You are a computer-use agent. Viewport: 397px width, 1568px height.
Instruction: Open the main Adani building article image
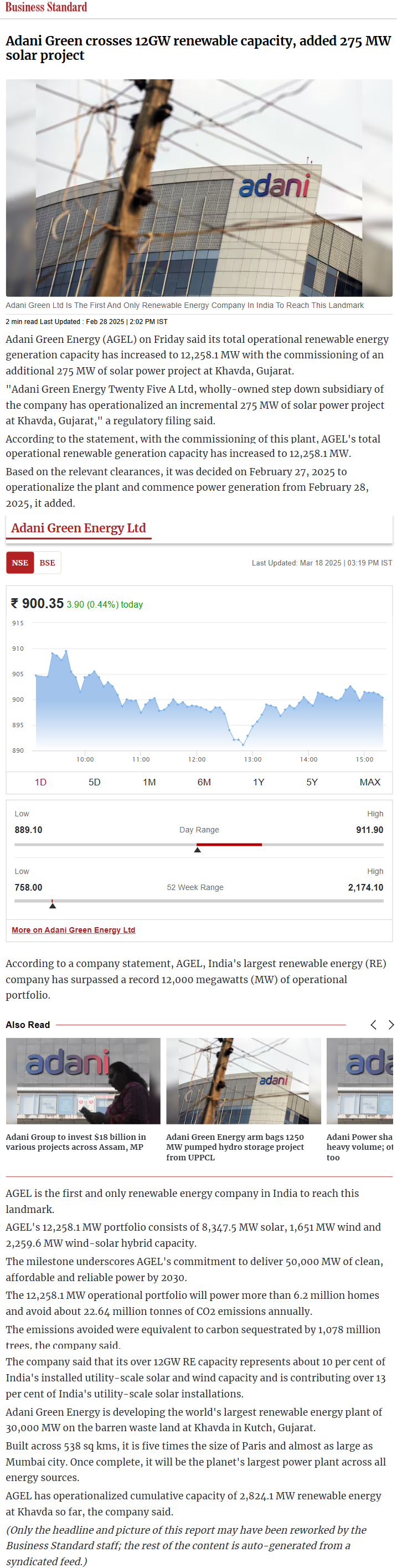coord(199,187)
